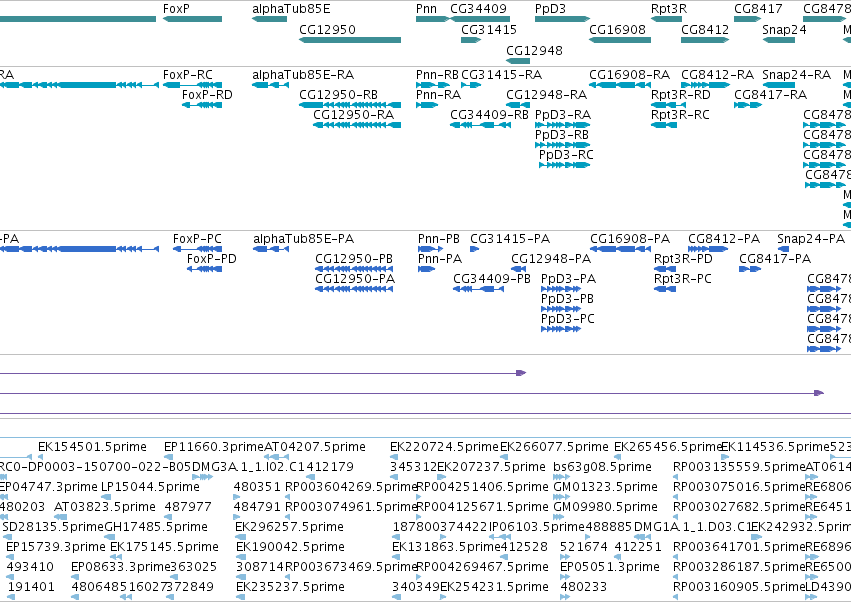Open the EK220724.5prime EST label

point(444,447)
